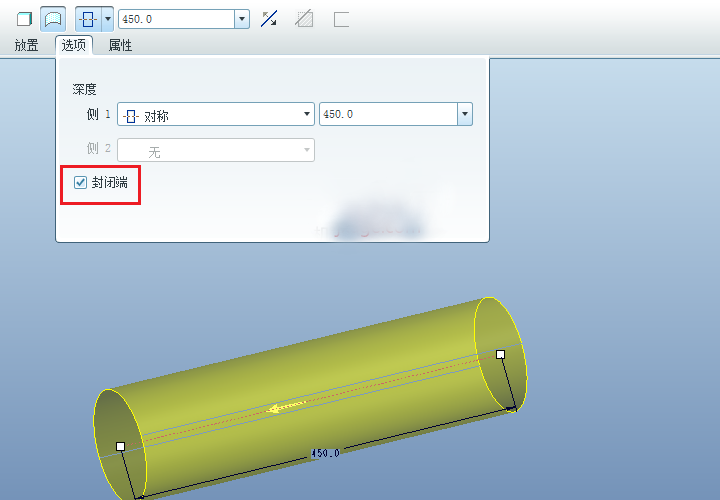Open the 放置 tab

[26, 45]
